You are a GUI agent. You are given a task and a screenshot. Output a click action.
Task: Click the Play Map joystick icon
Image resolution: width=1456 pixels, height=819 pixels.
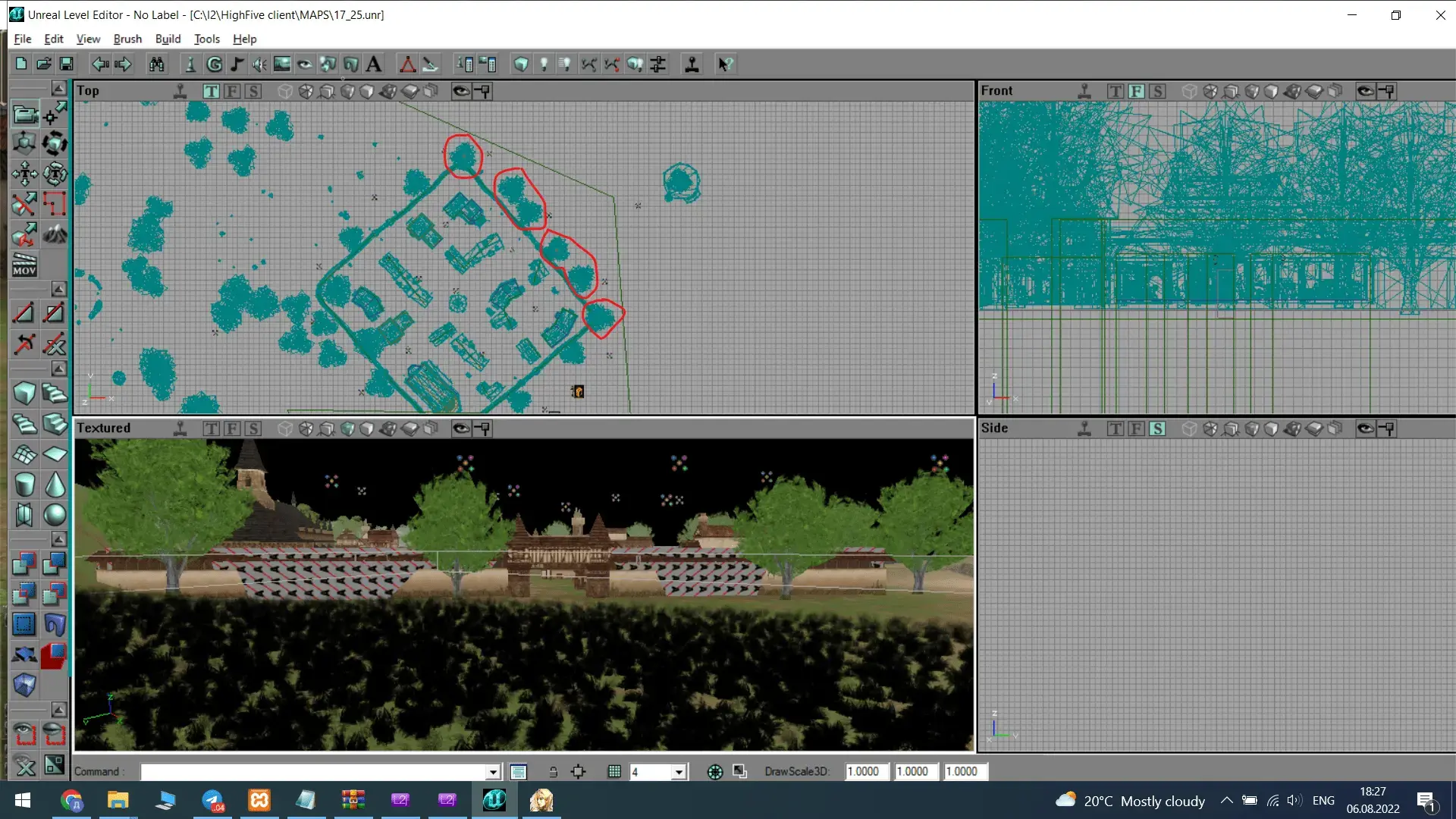click(x=692, y=64)
